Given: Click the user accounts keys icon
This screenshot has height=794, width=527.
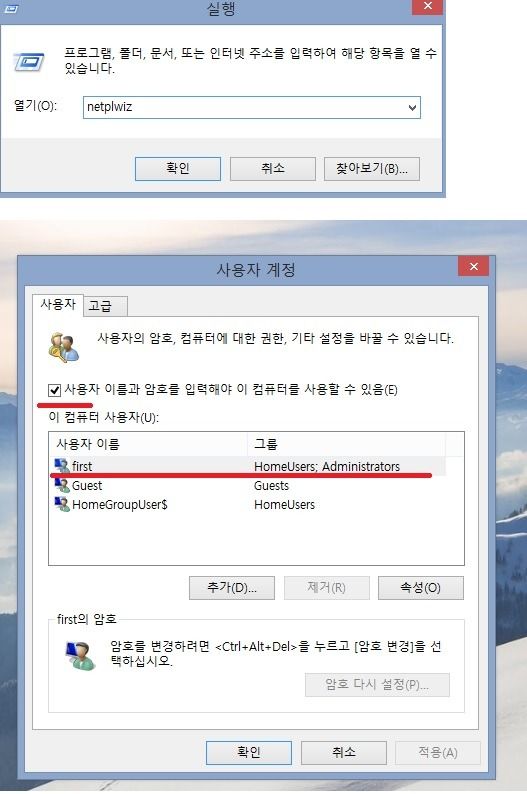Looking at the screenshot, I should [64, 348].
